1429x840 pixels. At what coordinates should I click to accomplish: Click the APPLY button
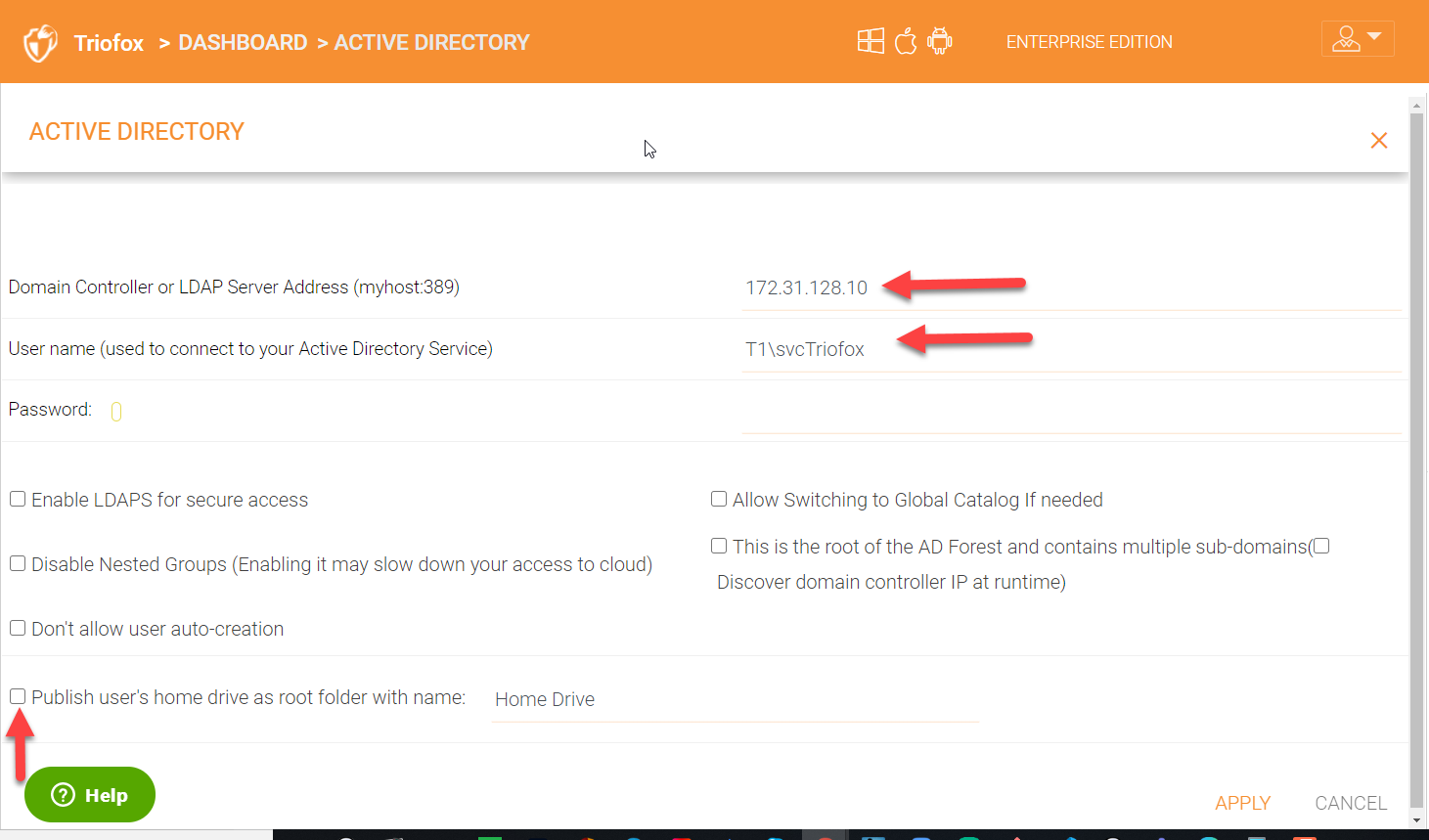click(1242, 803)
